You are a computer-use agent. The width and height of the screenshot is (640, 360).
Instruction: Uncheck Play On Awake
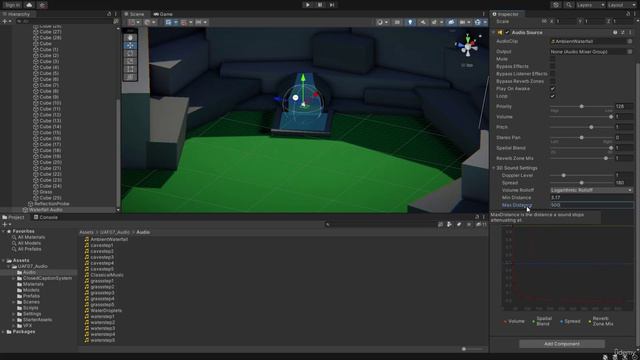(x=552, y=89)
